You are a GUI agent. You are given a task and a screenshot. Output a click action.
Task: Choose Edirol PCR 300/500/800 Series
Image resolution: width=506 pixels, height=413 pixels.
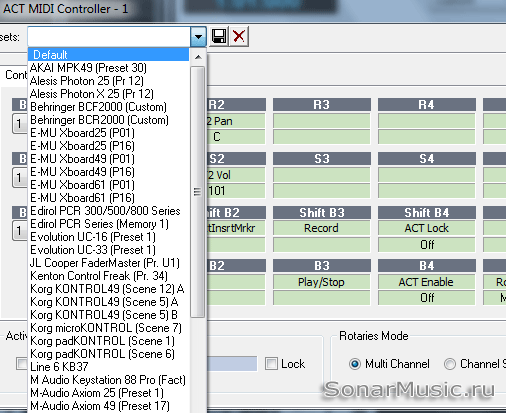[x=108, y=211]
